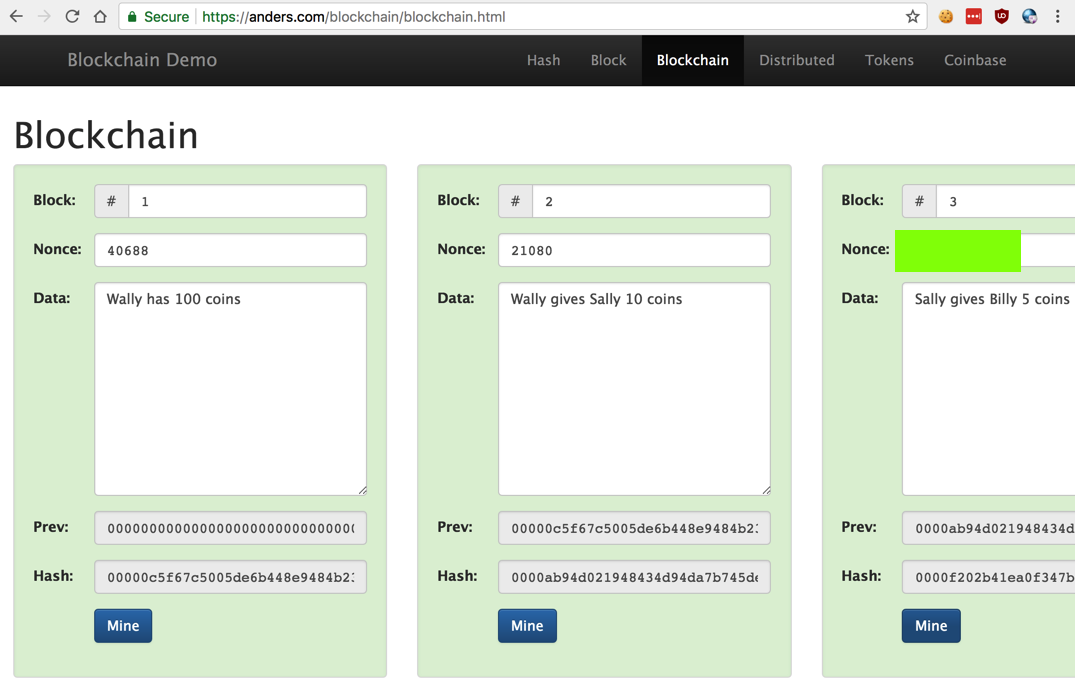Mine block 3

pyautogui.click(x=931, y=626)
